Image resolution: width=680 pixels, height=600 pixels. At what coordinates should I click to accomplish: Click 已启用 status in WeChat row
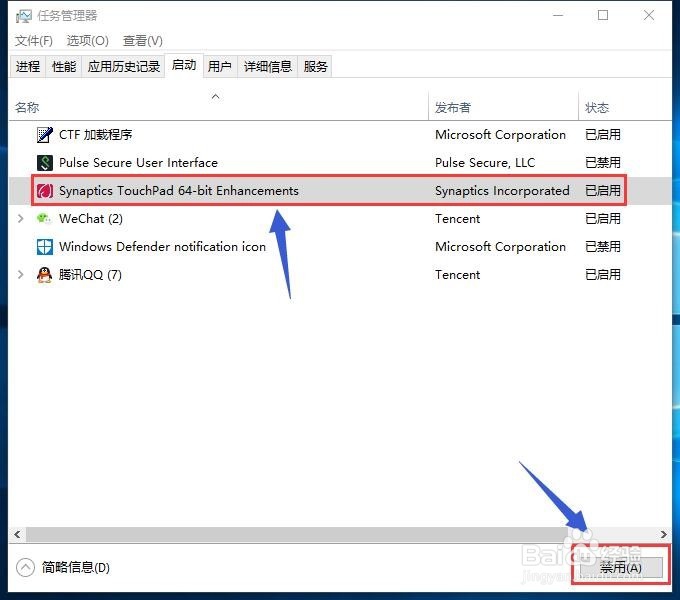pyautogui.click(x=603, y=218)
